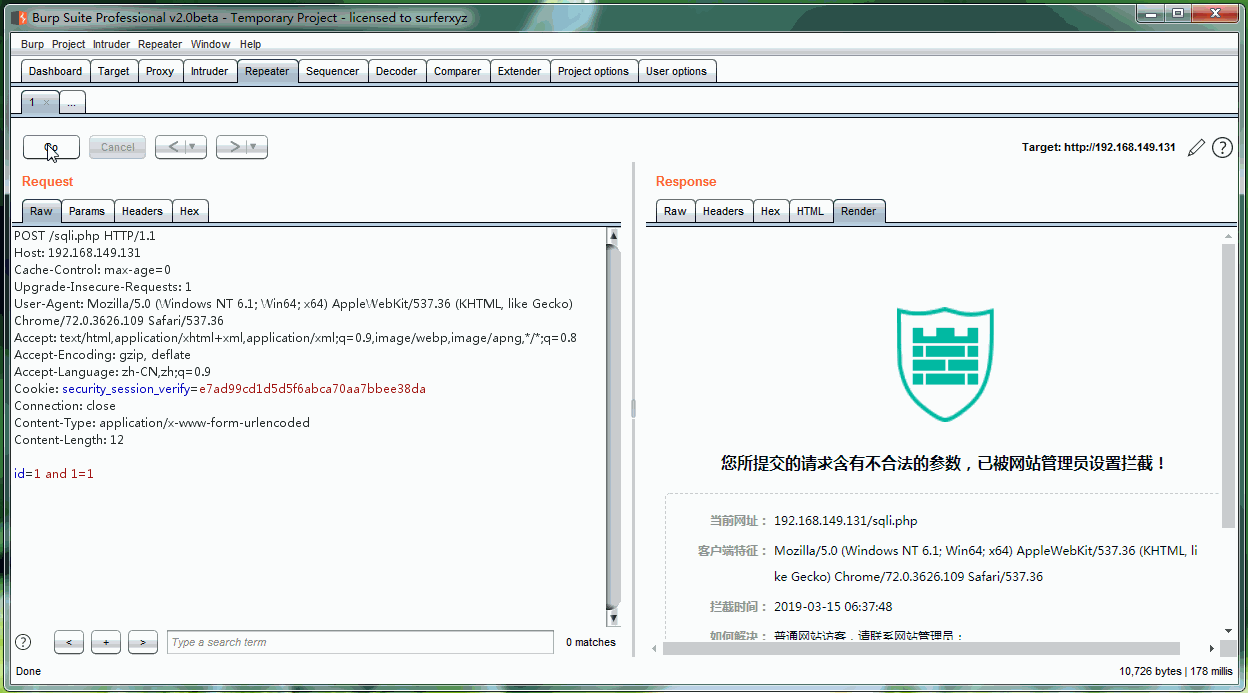Open the help question mark icon near Target
Image resolution: width=1248 pixels, height=693 pixels.
pos(1222,148)
